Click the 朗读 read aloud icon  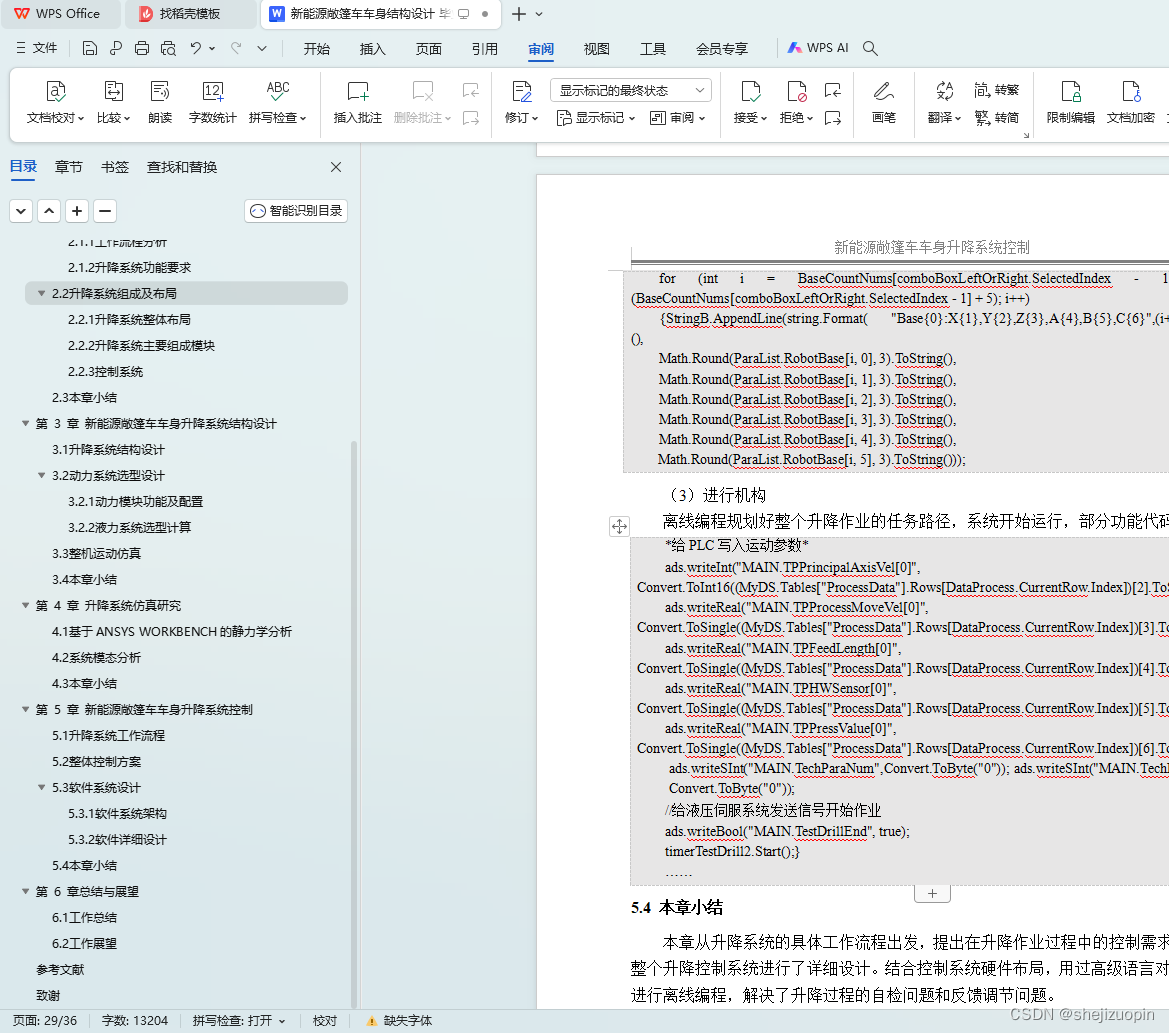(160, 102)
